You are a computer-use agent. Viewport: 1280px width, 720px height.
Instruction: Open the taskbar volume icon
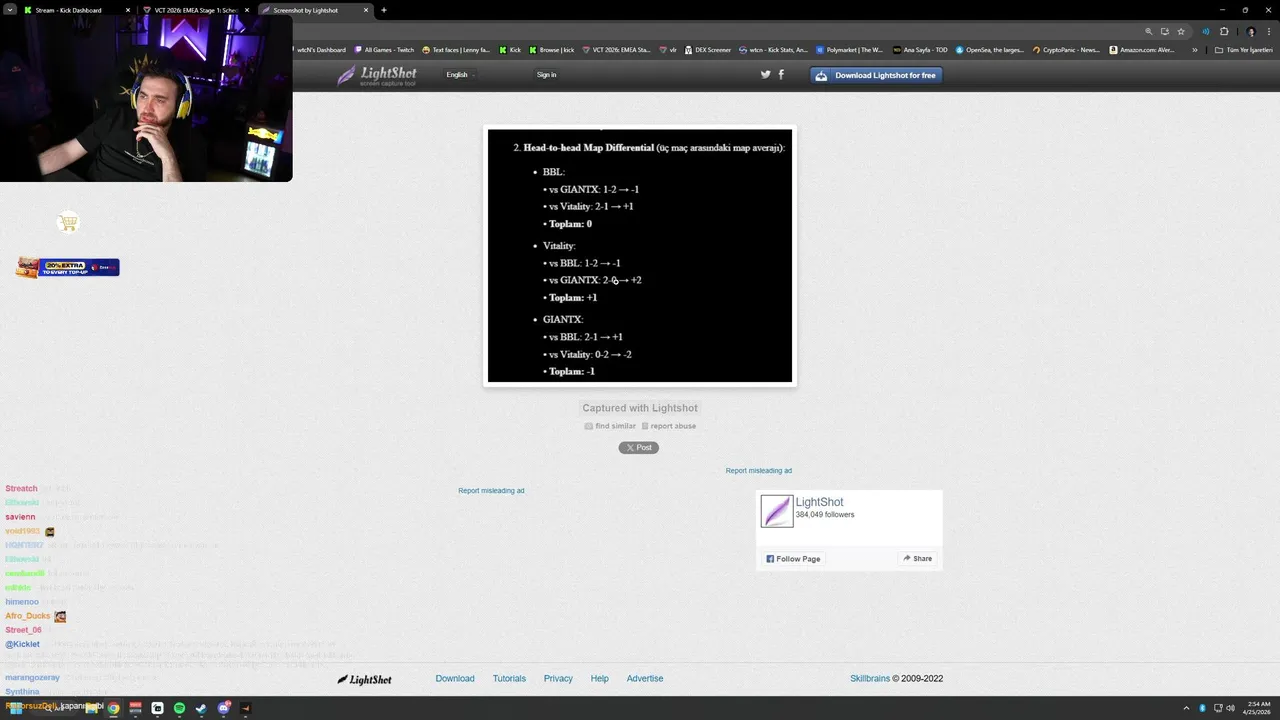click(1230, 708)
